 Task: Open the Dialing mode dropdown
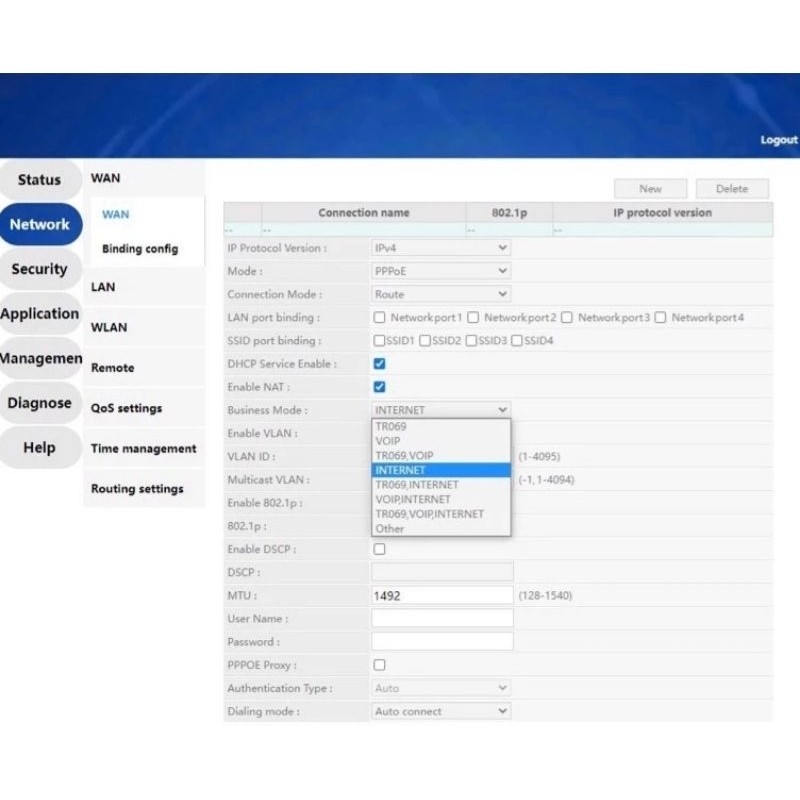(440, 712)
